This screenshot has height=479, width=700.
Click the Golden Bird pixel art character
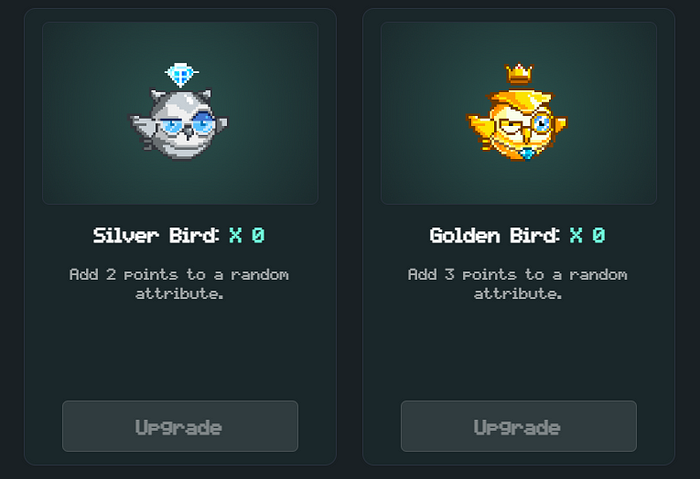(x=517, y=124)
